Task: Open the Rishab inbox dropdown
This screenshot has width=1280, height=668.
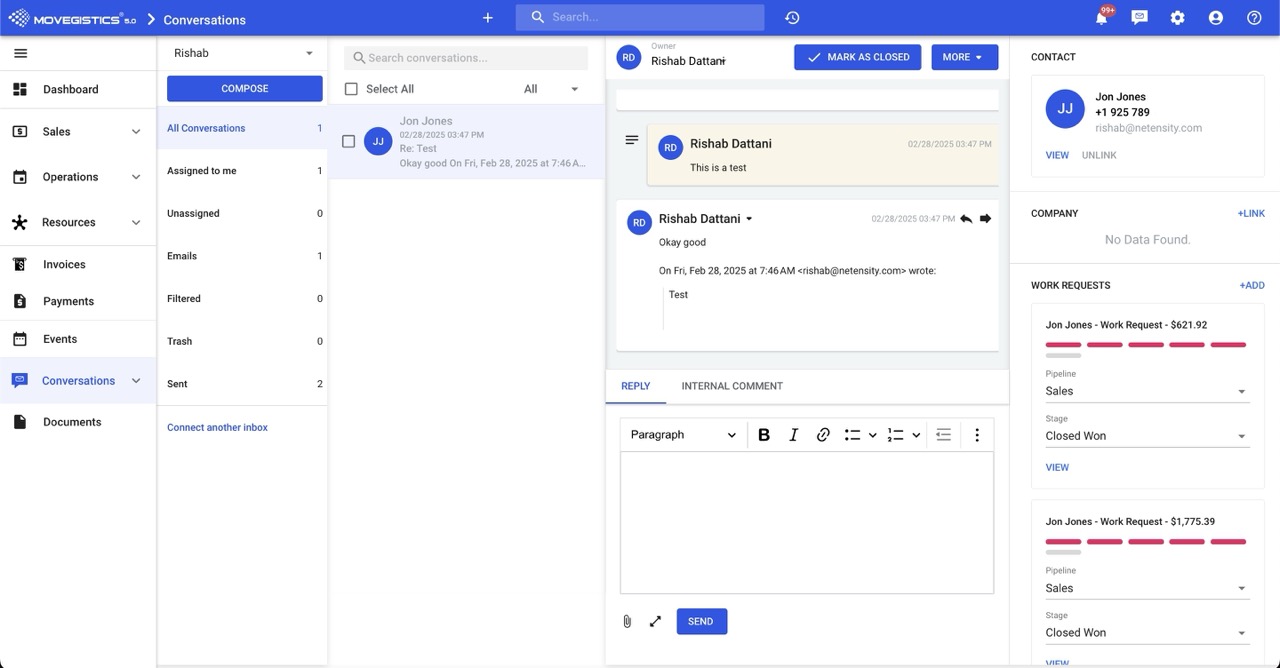Action: 244,53
